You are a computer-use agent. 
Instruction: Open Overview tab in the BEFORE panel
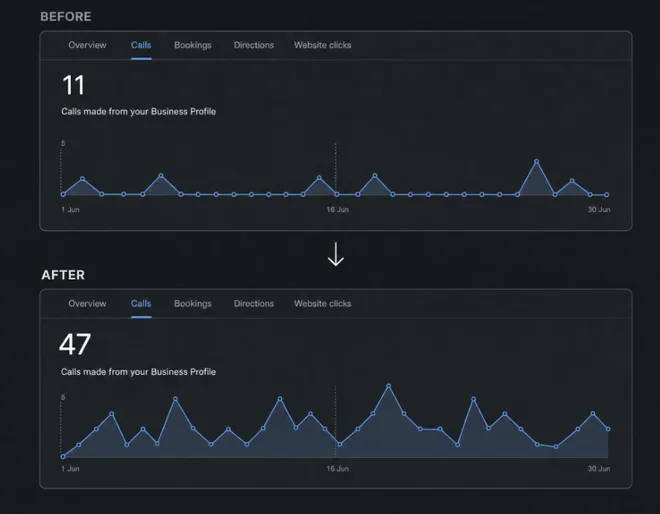pyautogui.click(x=88, y=45)
